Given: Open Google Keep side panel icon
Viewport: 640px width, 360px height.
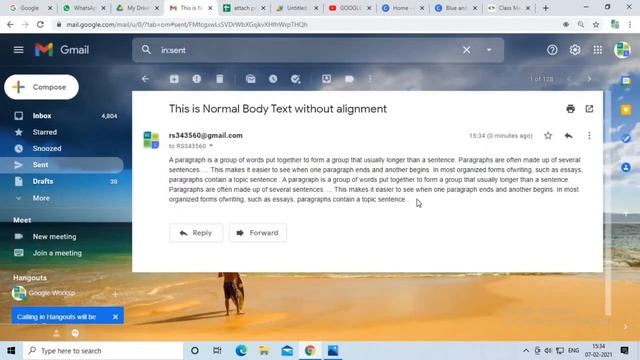Looking at the screenshot, I should coord(626,110).
